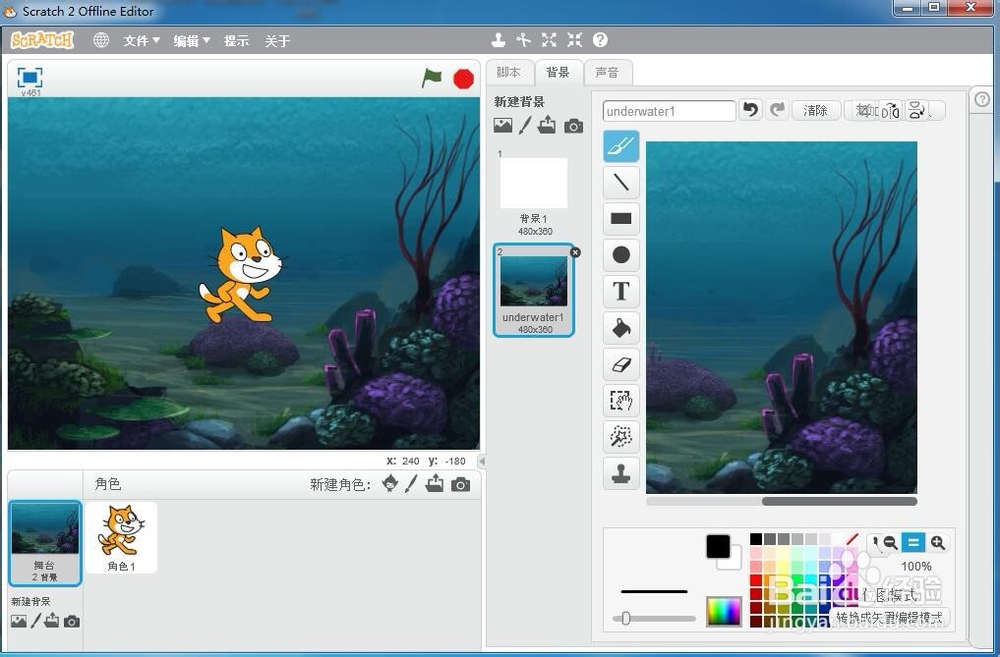Select the Fill bucket tool
Screen dimensions: 1000x657
click(x=621, y=328)
